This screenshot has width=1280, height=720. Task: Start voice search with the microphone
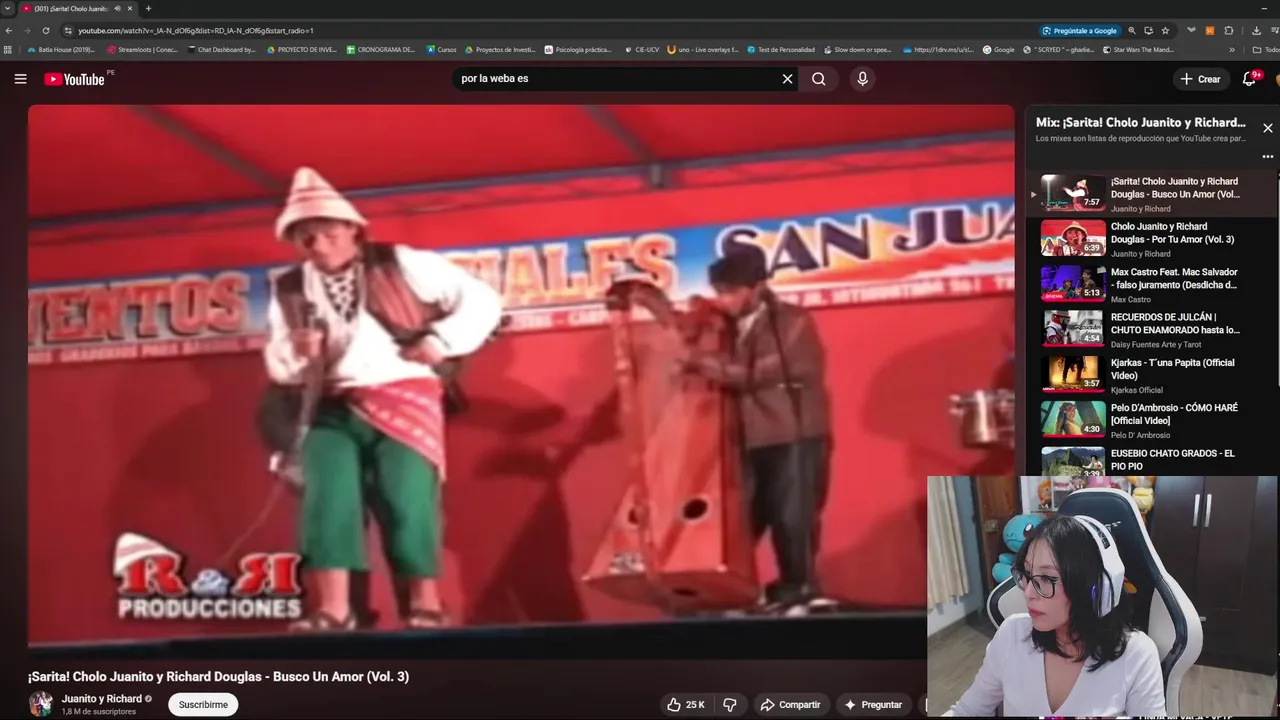pos(862,79)
